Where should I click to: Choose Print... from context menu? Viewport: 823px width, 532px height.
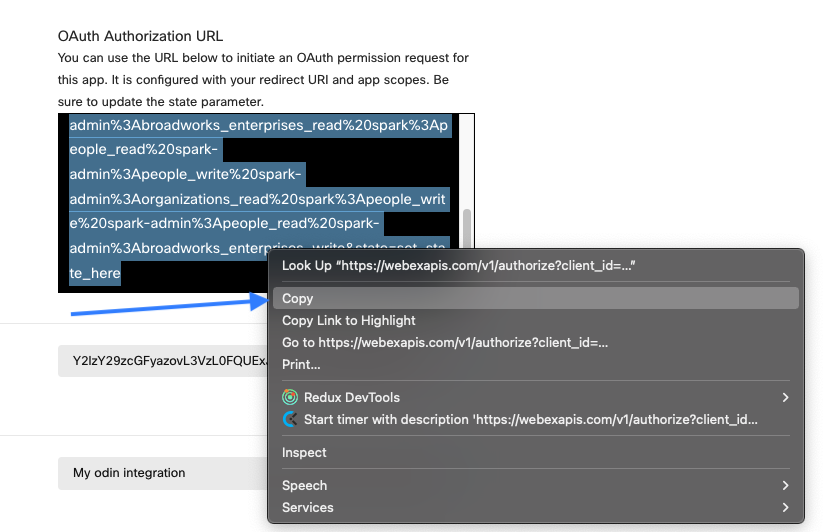pyautogui.click(x=535, y=364)
